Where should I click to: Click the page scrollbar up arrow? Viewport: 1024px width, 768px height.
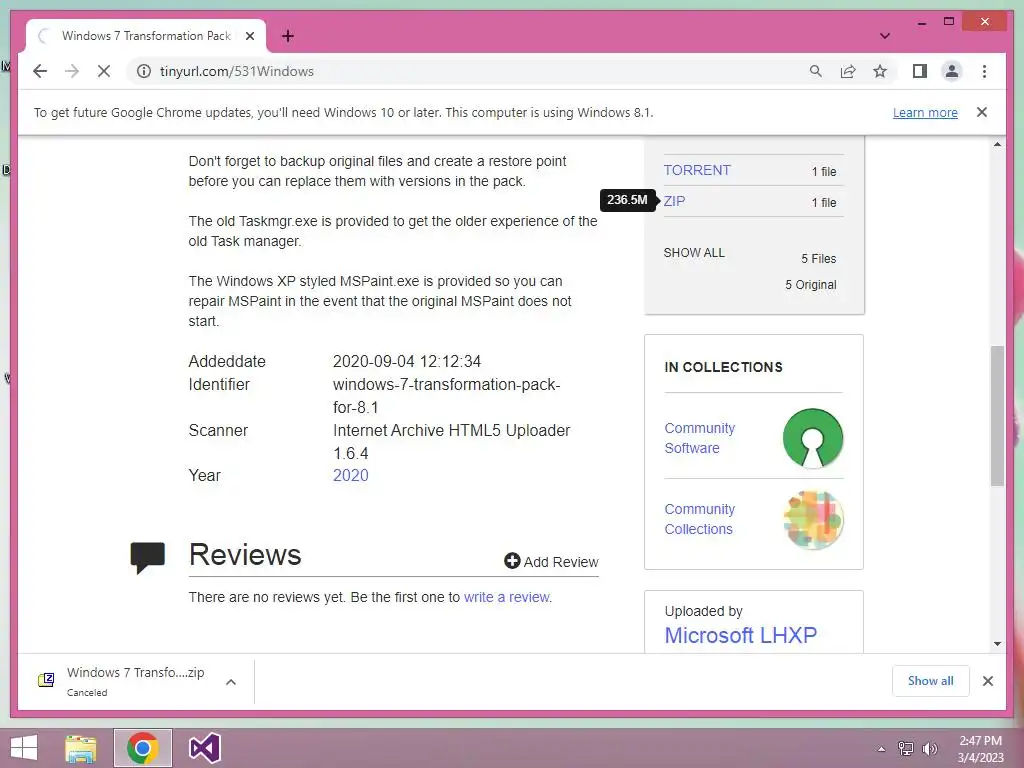pos(997,144)
